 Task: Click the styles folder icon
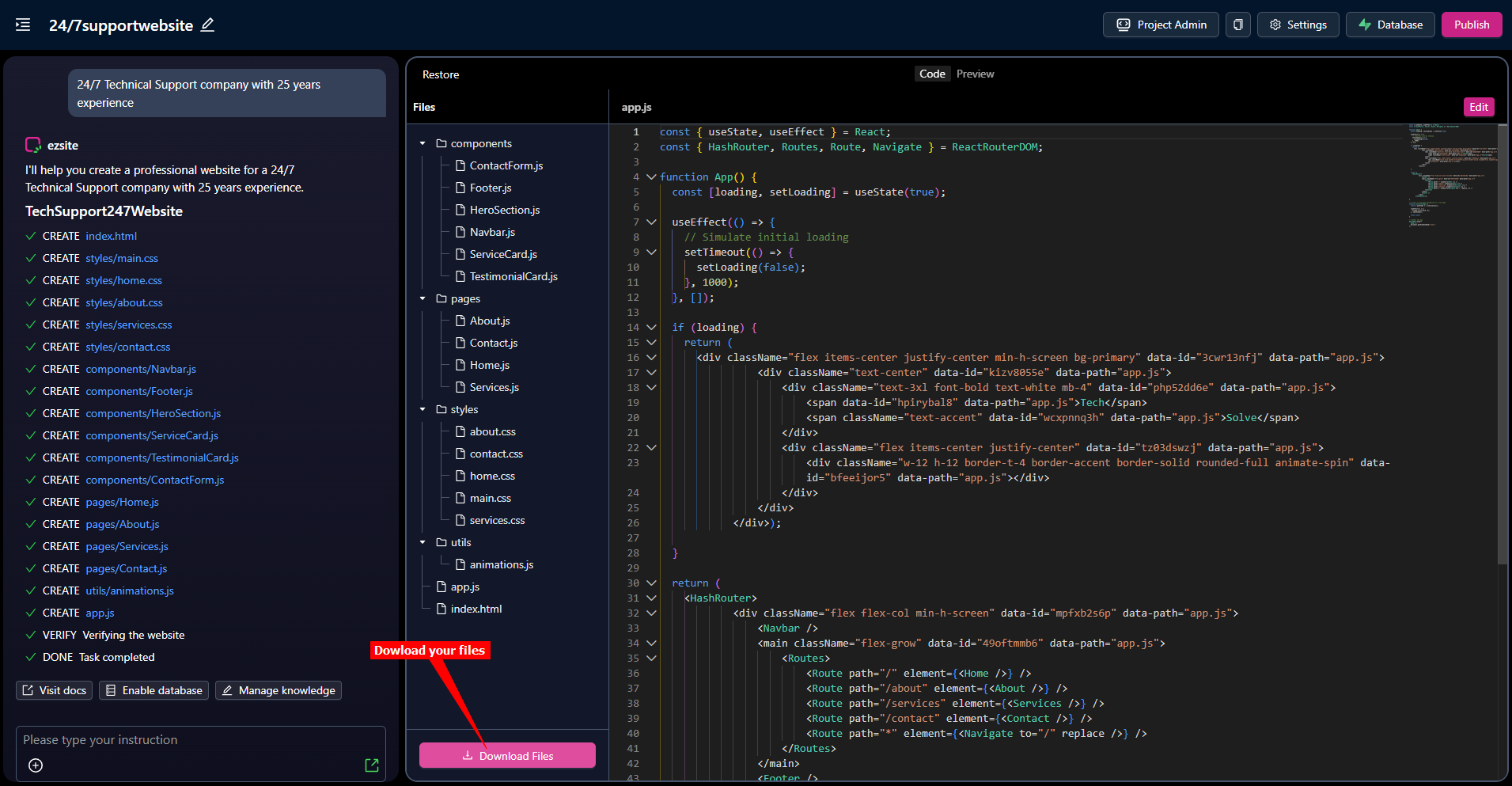point(441,409)
